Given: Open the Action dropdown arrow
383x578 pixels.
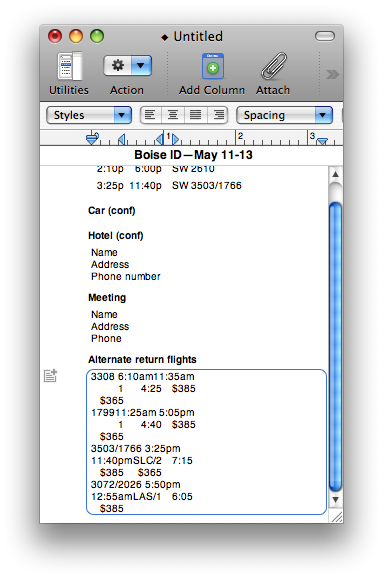Looking at the screenshot, I should [141, 66].
